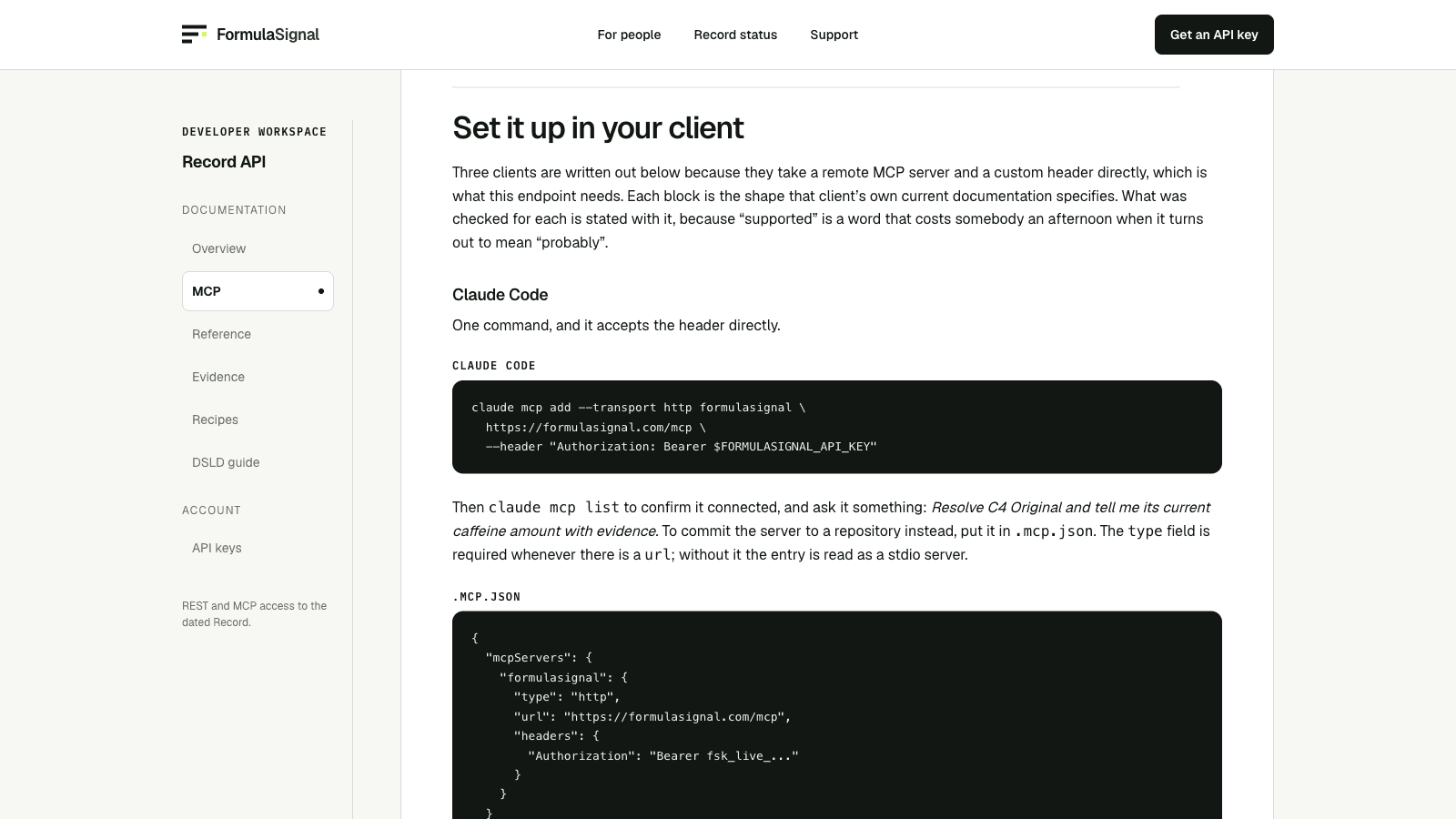
Task: Click the FormulaSignal logo icon
Action: tap(194, 35)
